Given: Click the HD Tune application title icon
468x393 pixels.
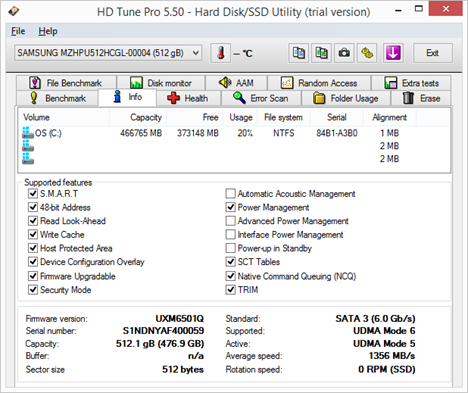Looking at the screenshot, I should (x=14, y=11).
